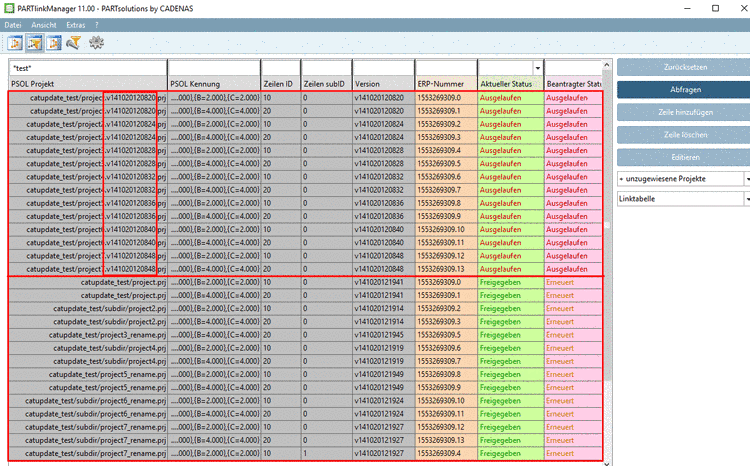Open settings via the gear toolbar icon

tap(96, 43)
